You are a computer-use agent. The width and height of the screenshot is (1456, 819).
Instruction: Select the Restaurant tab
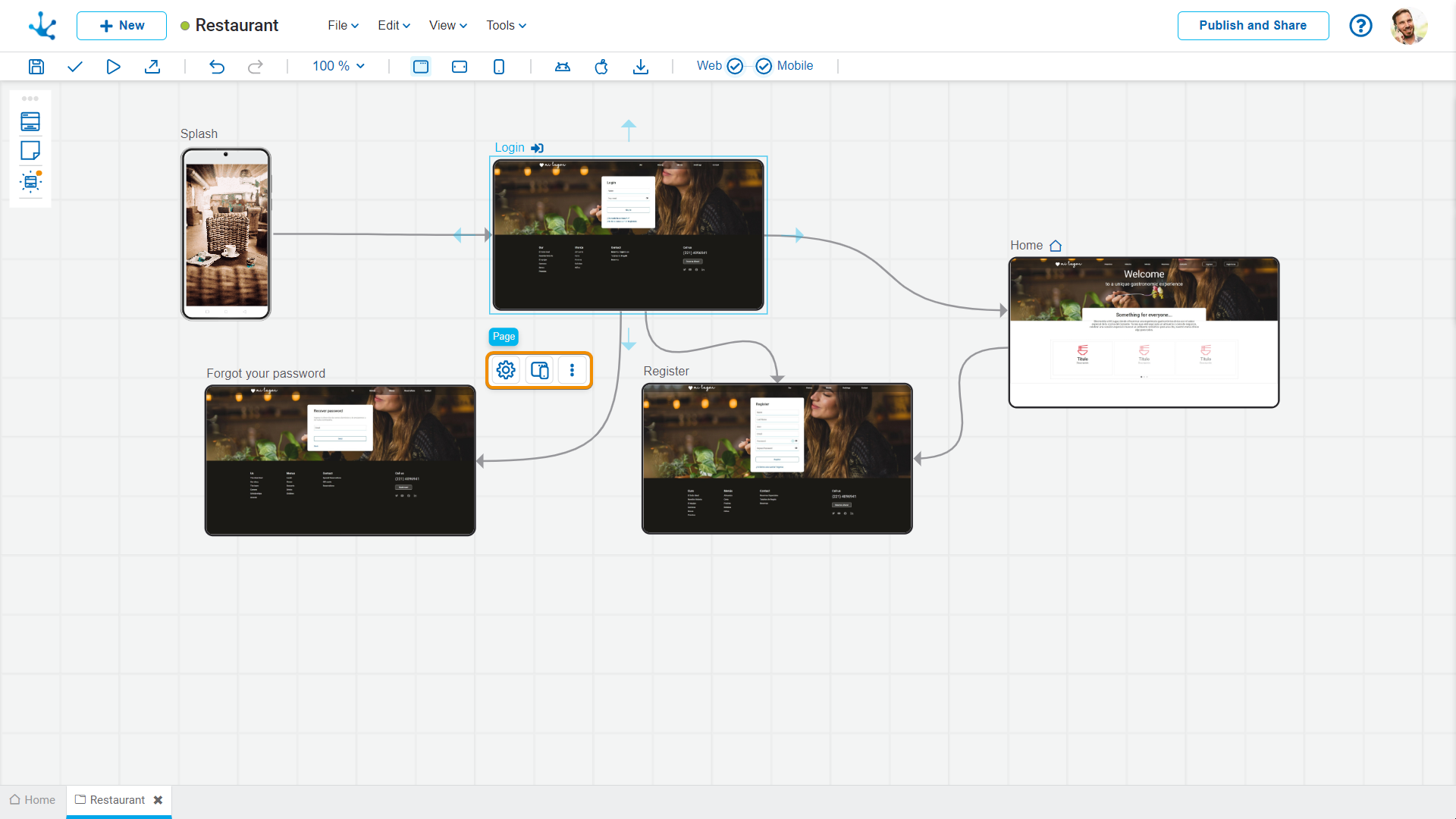click(x=115, y=800)
